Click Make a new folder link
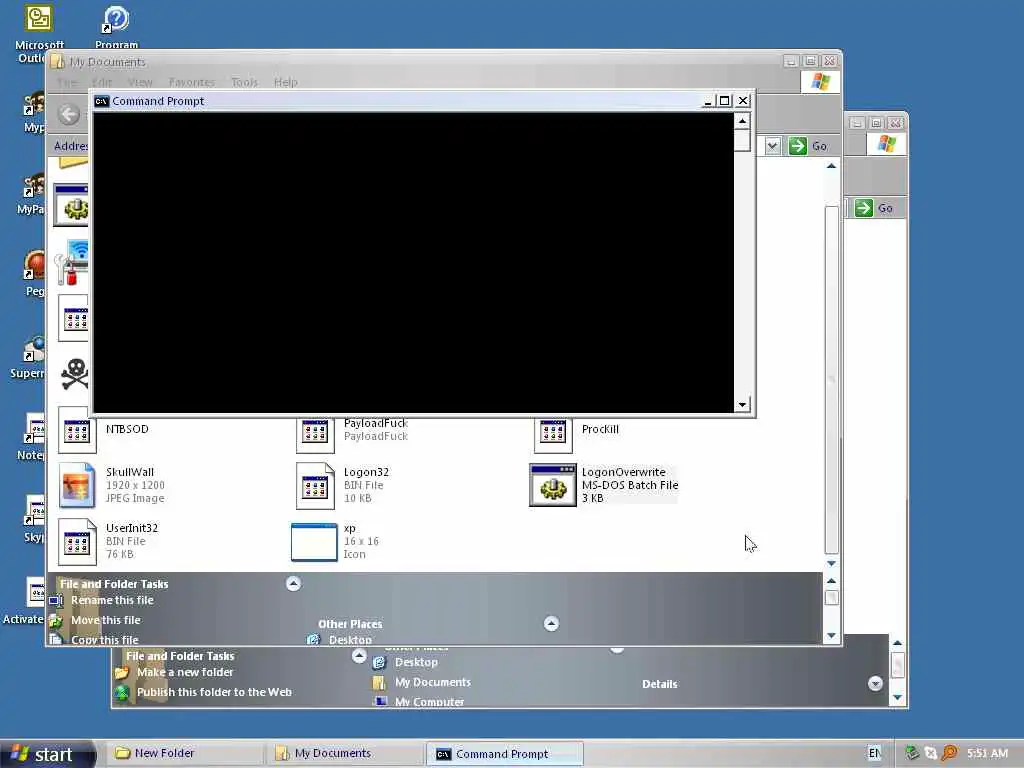 coord(185,672)
